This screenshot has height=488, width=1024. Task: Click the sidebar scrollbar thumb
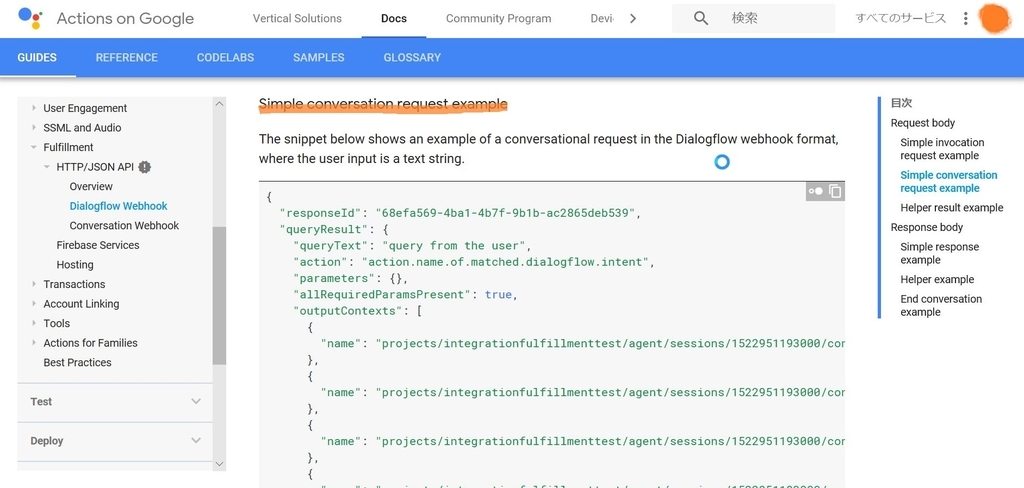click(219, 295)
